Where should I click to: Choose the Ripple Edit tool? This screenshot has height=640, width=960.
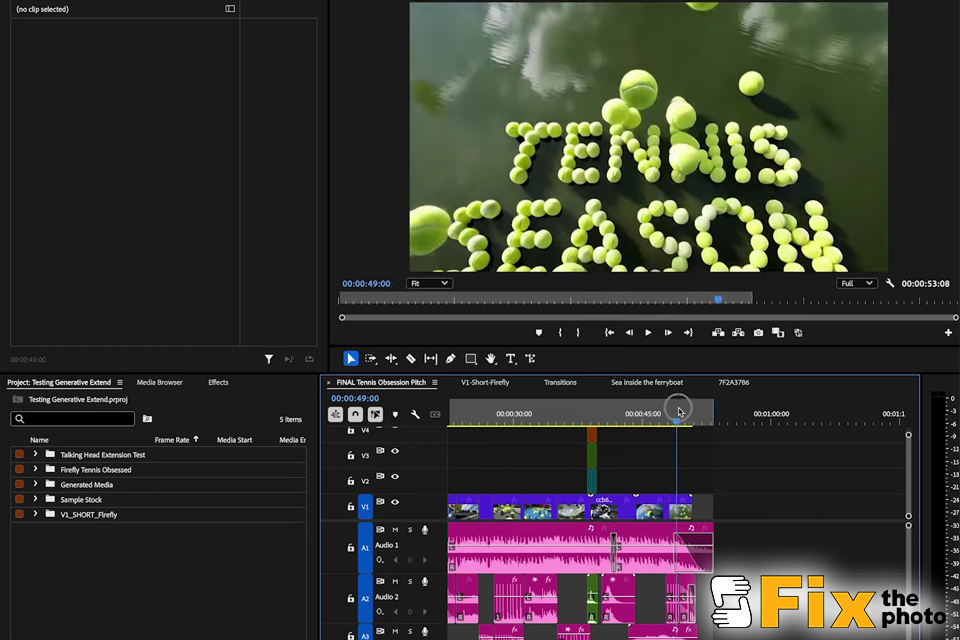(391, 359)
